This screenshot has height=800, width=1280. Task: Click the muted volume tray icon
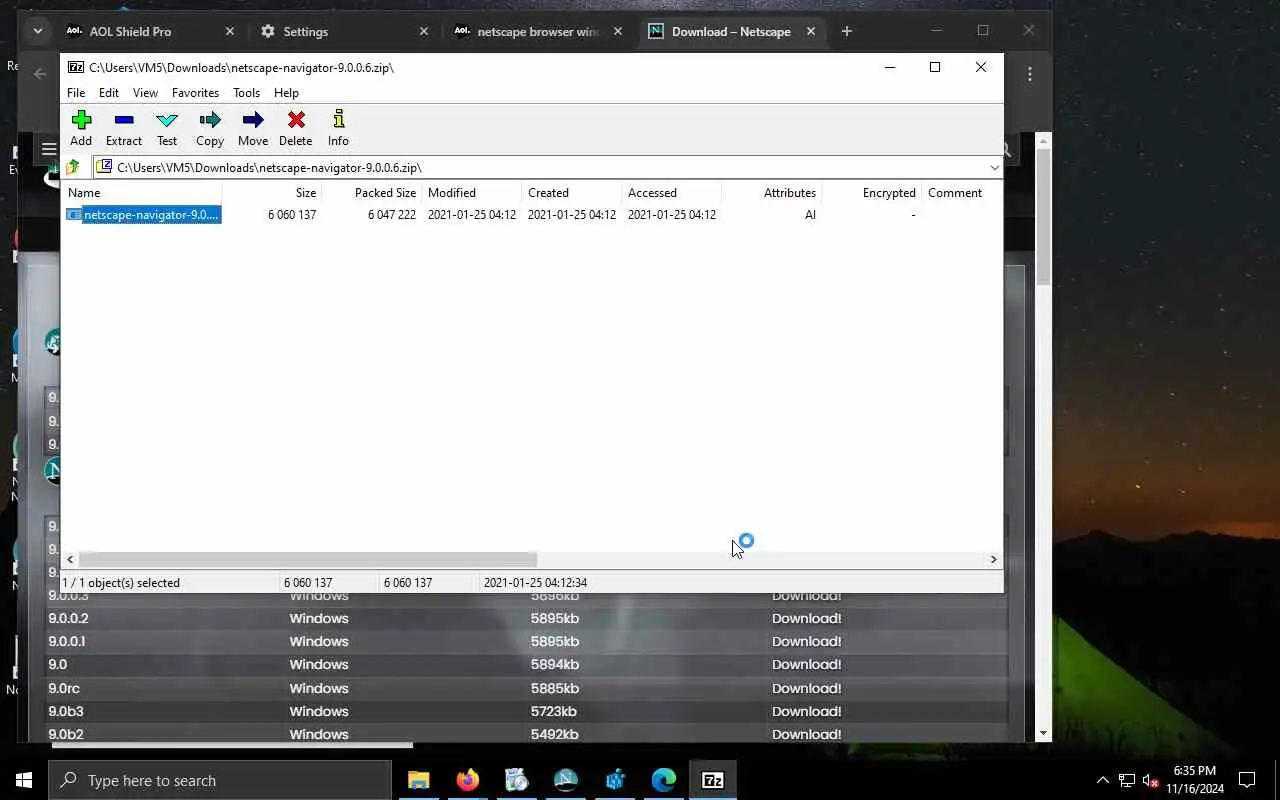click(1151, 780)
